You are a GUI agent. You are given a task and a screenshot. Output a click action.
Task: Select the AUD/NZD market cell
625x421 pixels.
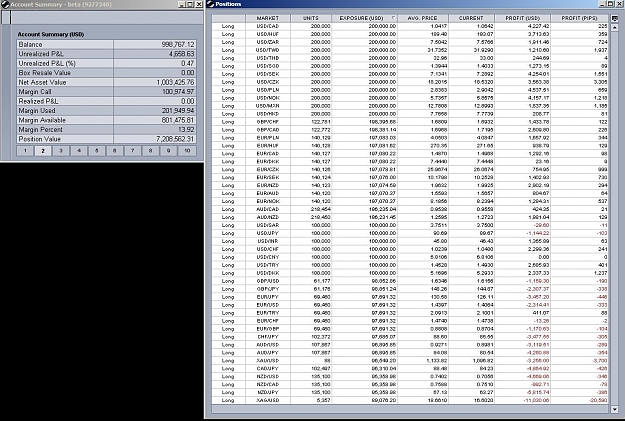pyautogui.click(x=268, y=217)
